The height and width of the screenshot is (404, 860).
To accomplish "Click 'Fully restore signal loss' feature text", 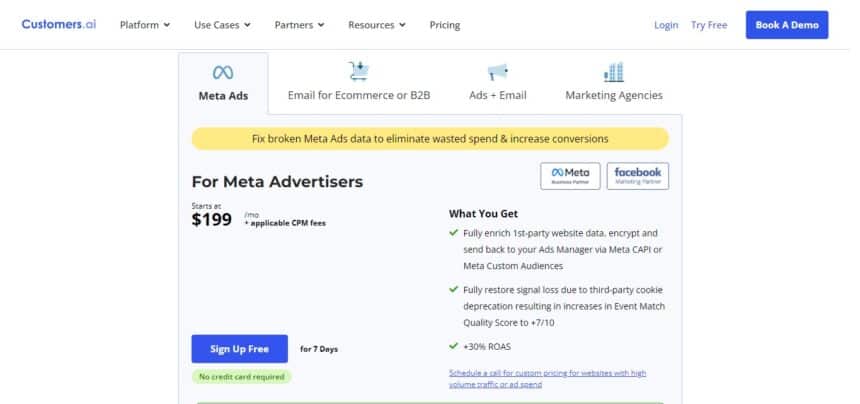I will pos(564,306).
